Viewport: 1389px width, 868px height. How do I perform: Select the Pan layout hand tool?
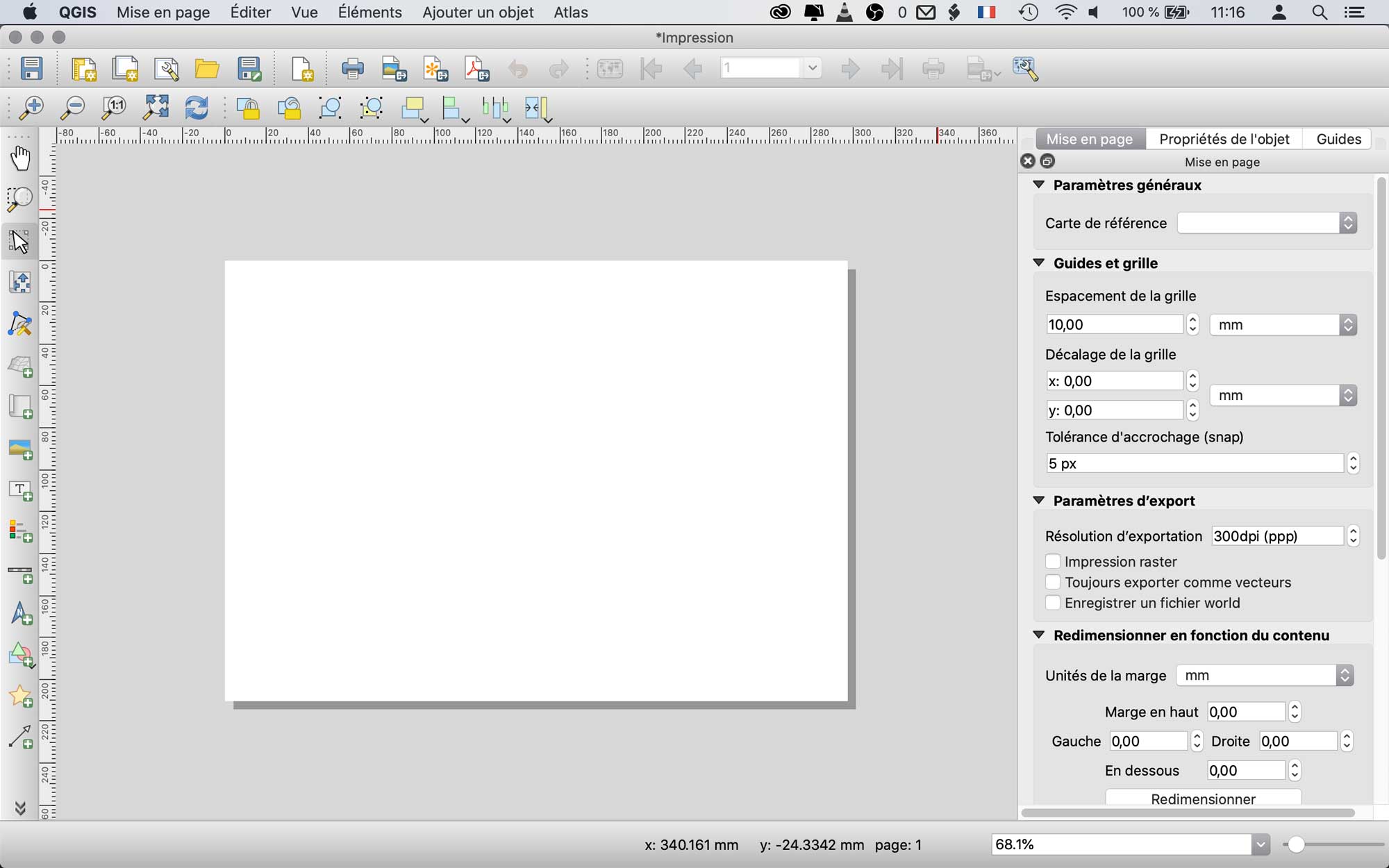click(20, 158)
